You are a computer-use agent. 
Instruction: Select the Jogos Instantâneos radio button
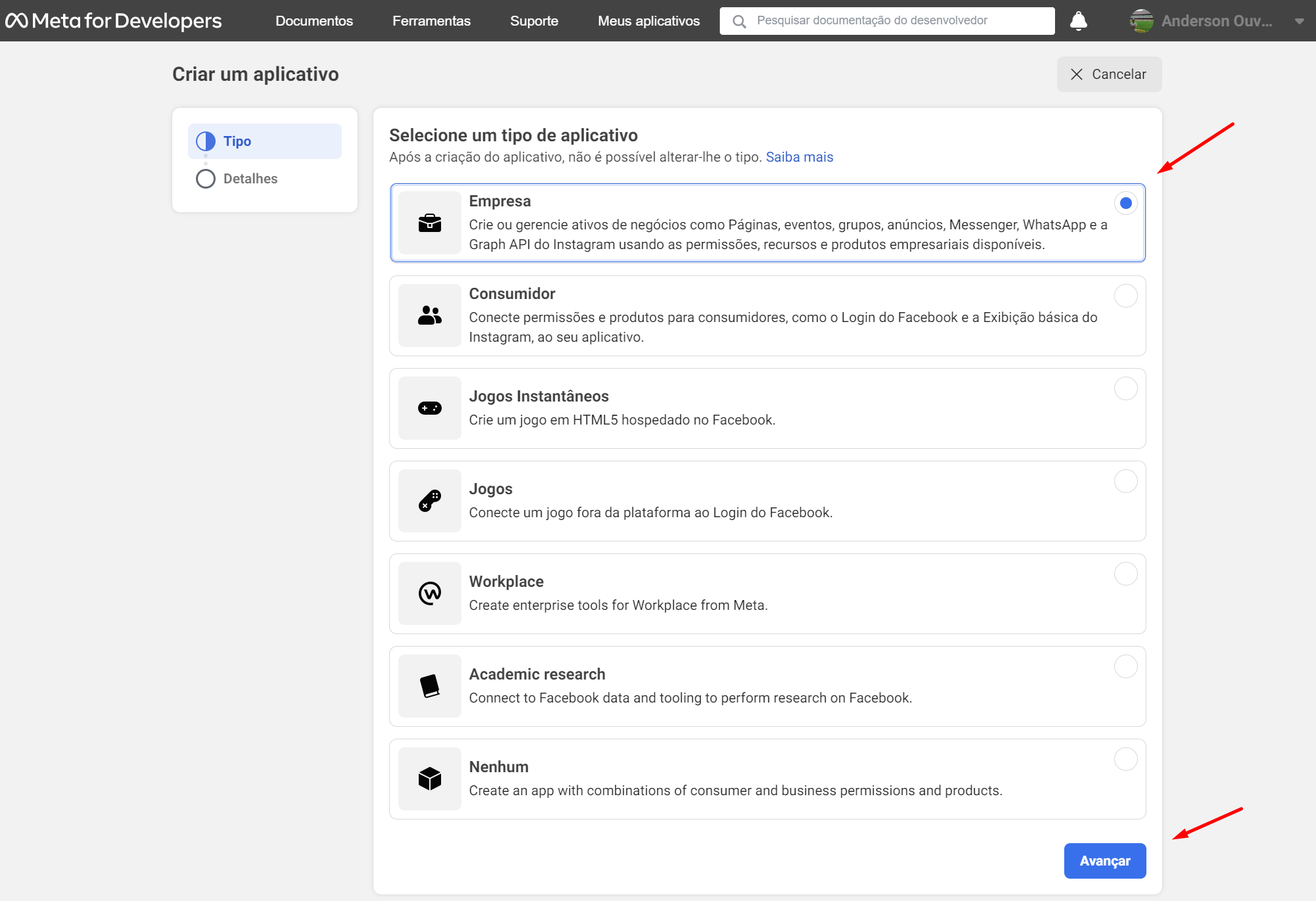pos(1125,388)
